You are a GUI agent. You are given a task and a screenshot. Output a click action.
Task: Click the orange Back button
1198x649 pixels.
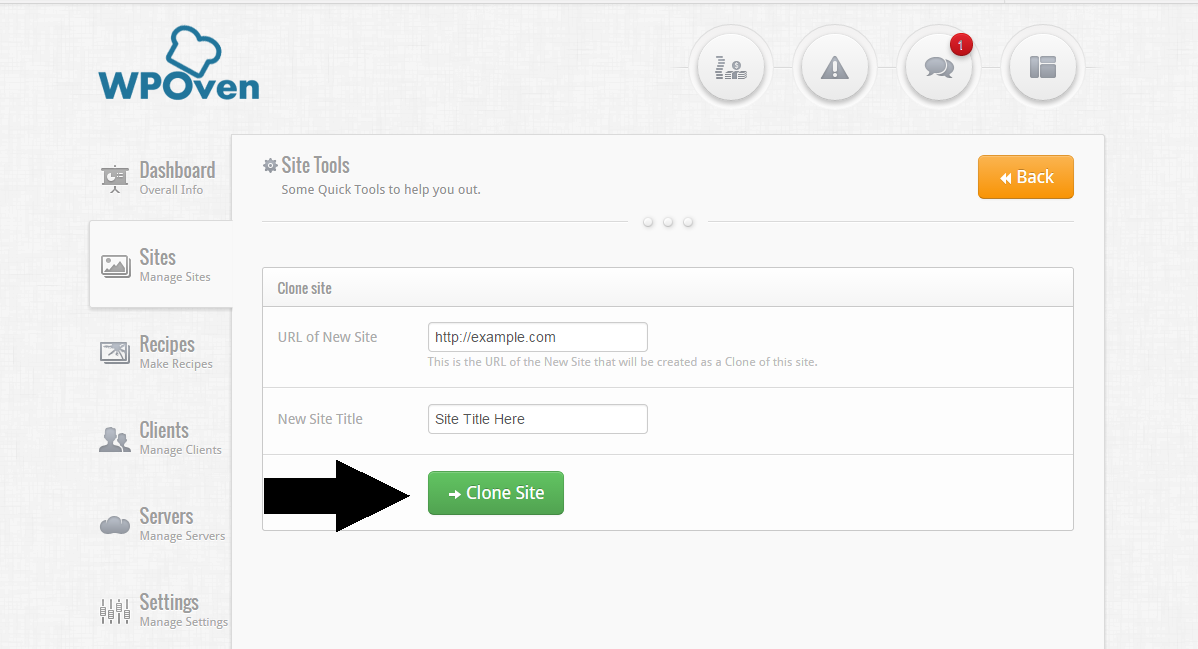1025,177
